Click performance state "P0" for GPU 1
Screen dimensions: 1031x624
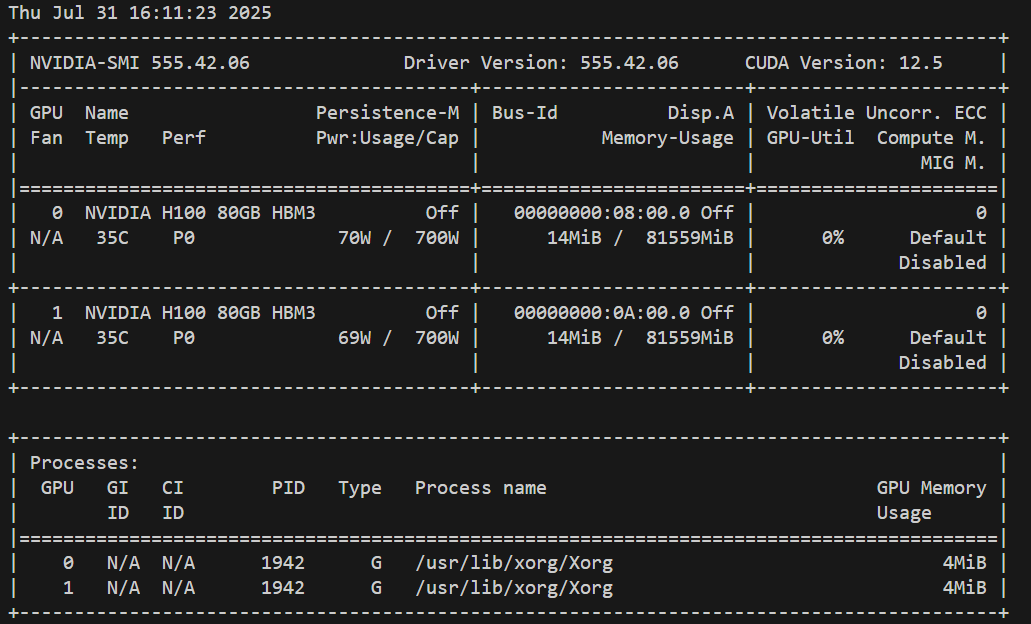[x=184, y=338]
